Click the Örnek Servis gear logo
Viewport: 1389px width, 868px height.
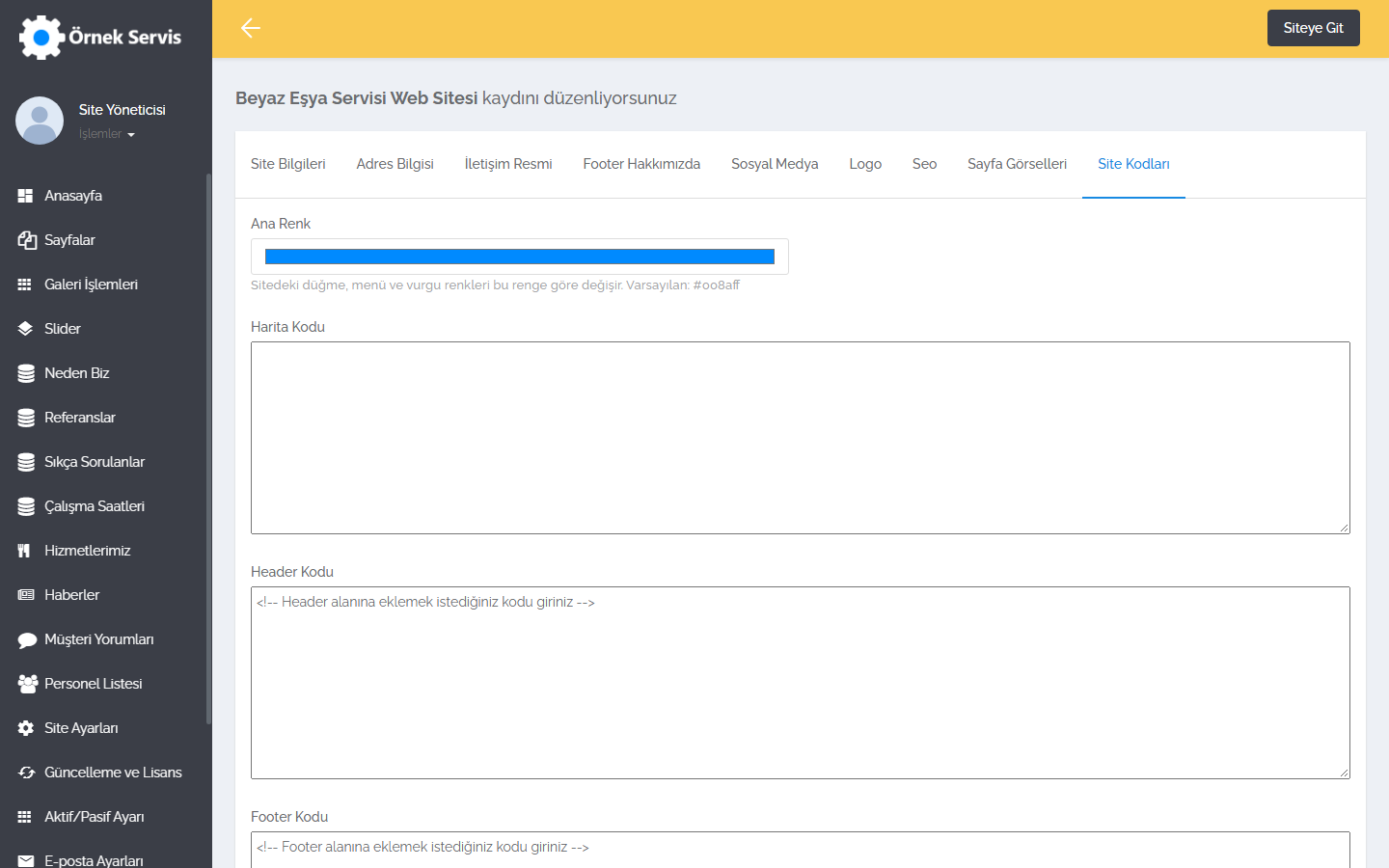point(41,38)
